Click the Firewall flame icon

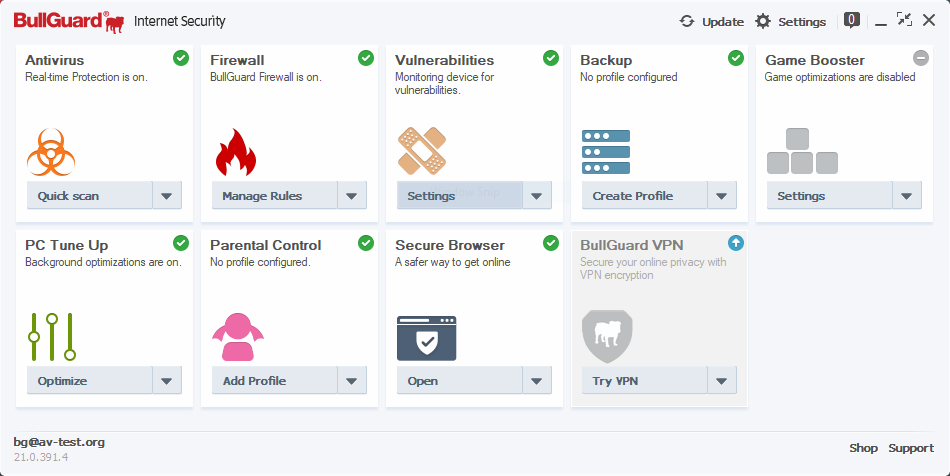coord(236,152)
